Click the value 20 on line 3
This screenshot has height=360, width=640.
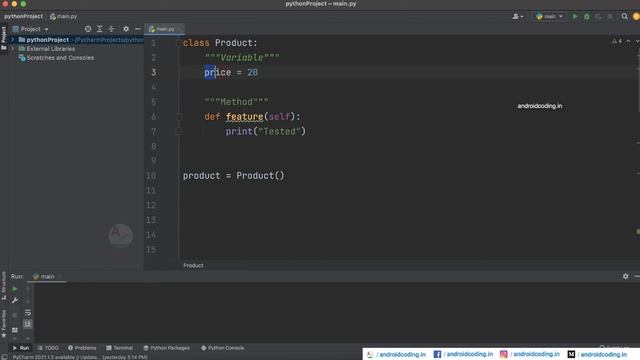(x=253, y=73)
